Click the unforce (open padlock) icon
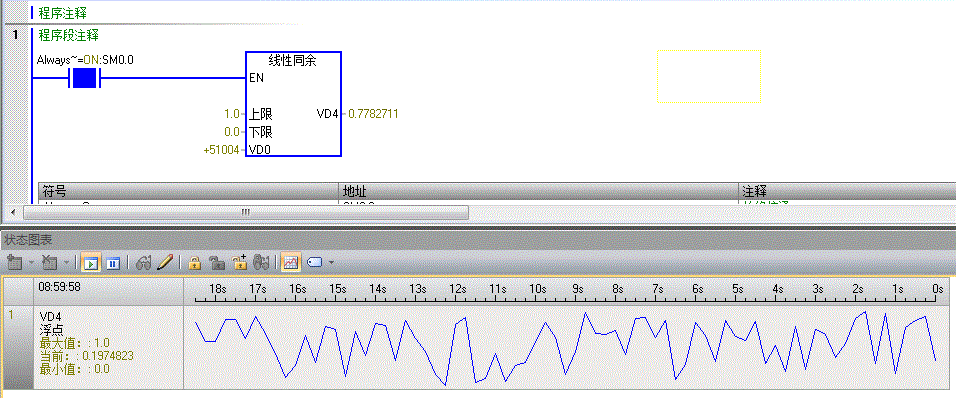956x398 pixels. pos(216,263)
